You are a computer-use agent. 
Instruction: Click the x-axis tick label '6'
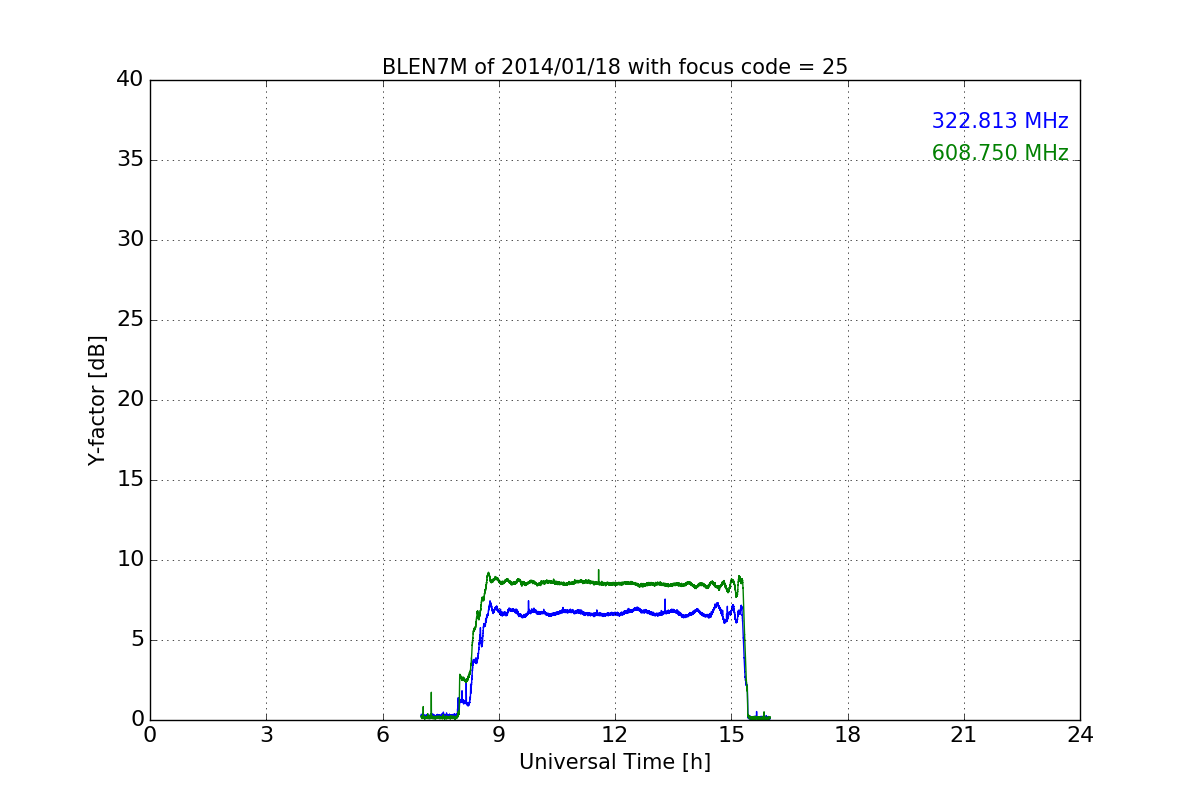(382, 734)
